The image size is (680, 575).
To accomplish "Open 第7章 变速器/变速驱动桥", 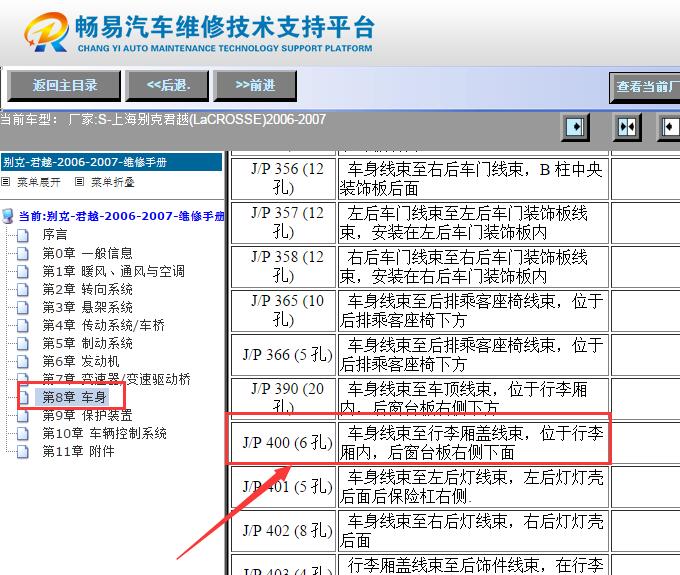I will [x=116, y=379].
